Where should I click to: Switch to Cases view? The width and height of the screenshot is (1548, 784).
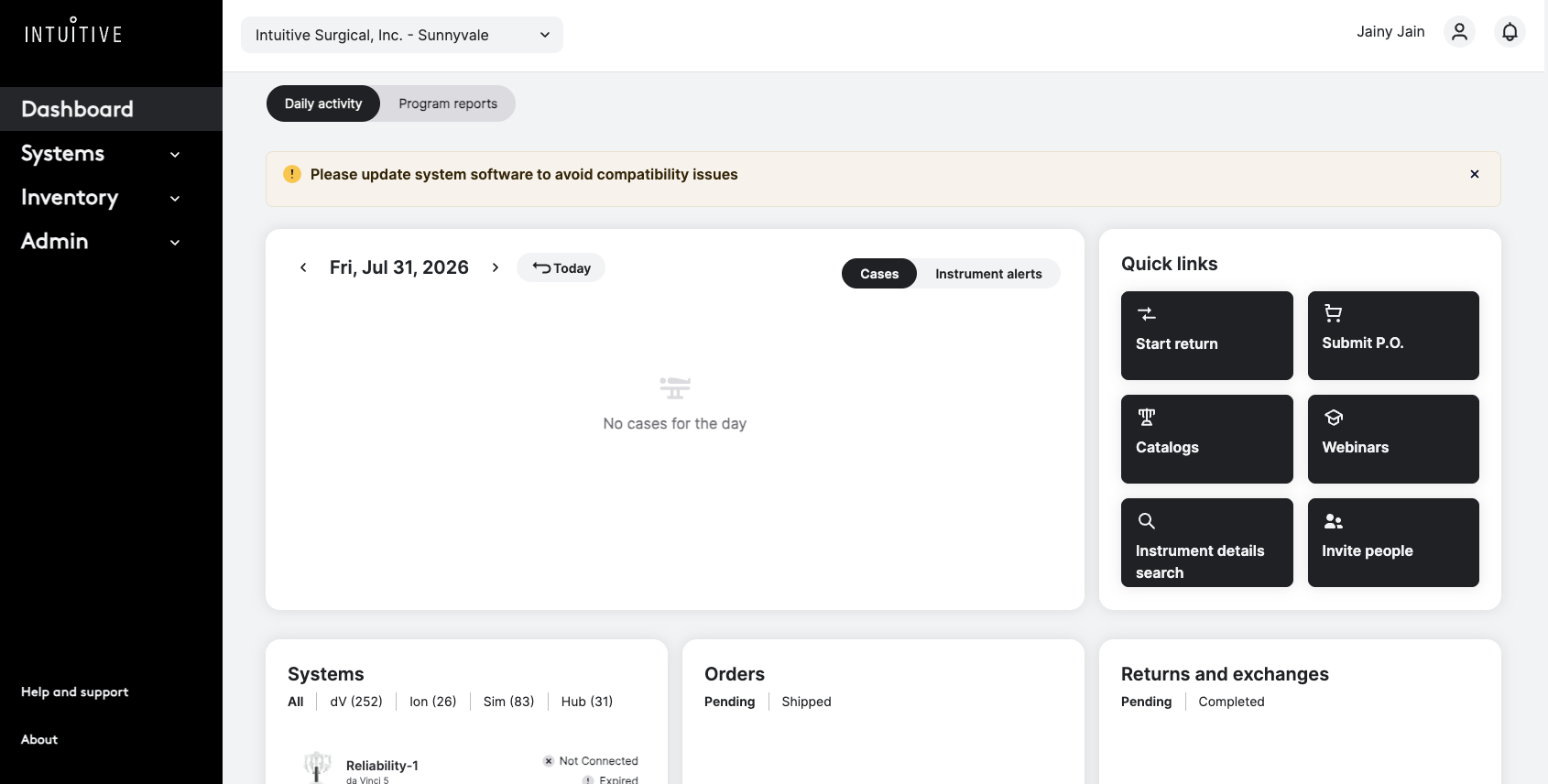coord(879,274)
